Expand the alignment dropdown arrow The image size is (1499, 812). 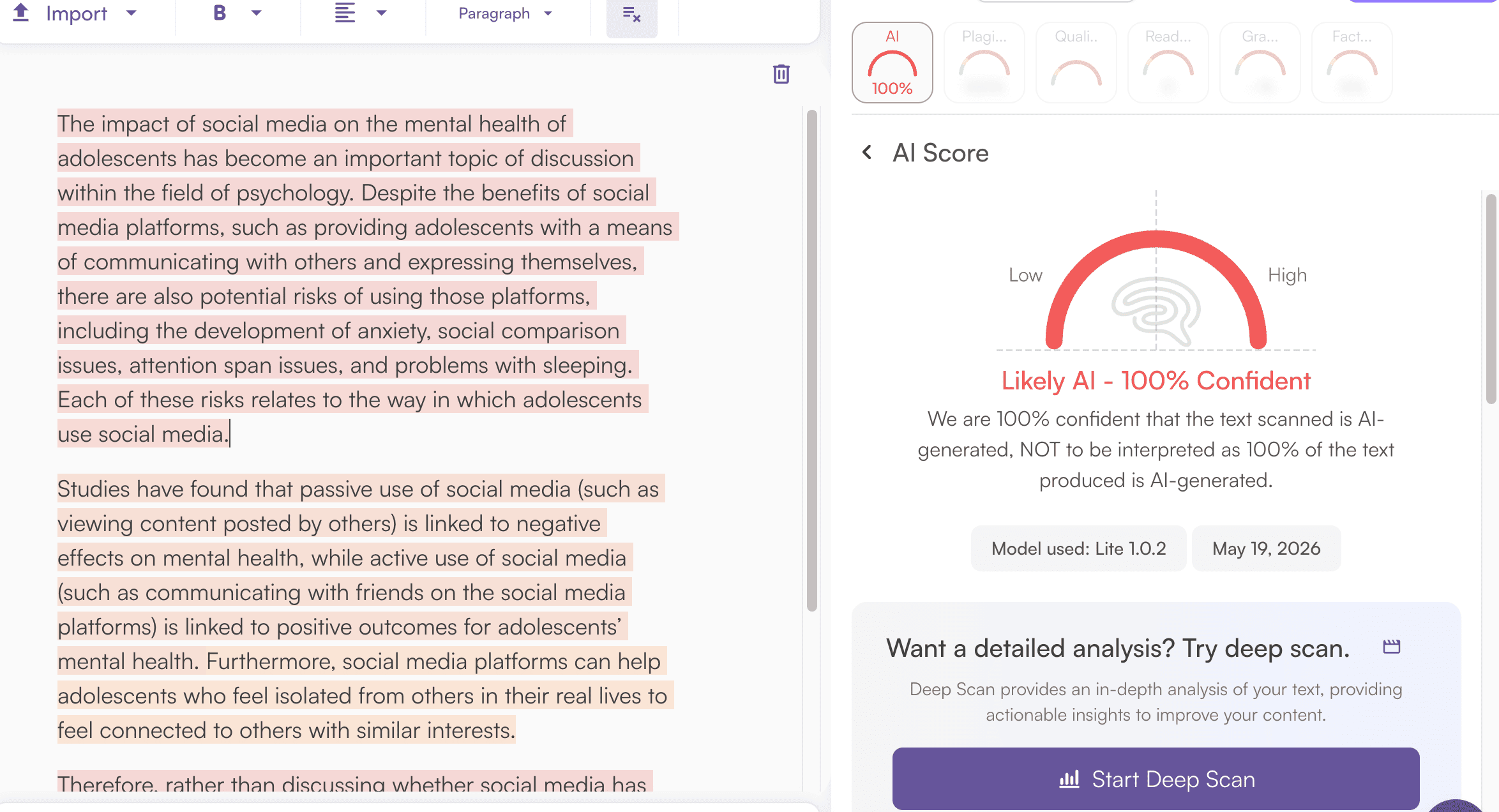coord(381,13)
